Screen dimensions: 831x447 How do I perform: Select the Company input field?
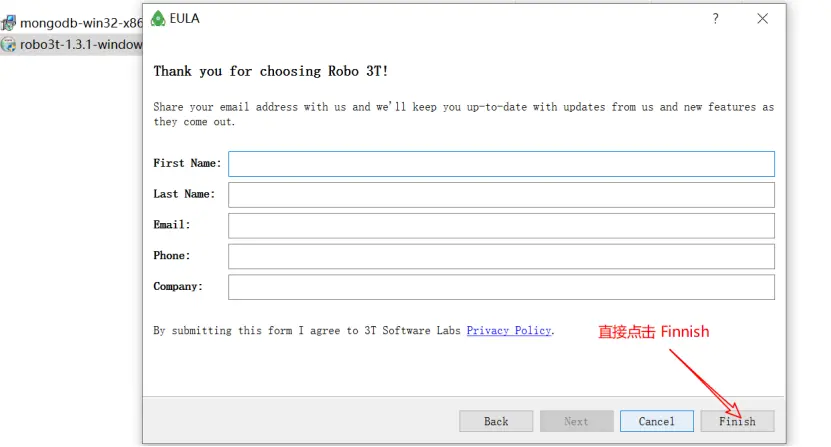pyautogui.click(x=501, y=287)
